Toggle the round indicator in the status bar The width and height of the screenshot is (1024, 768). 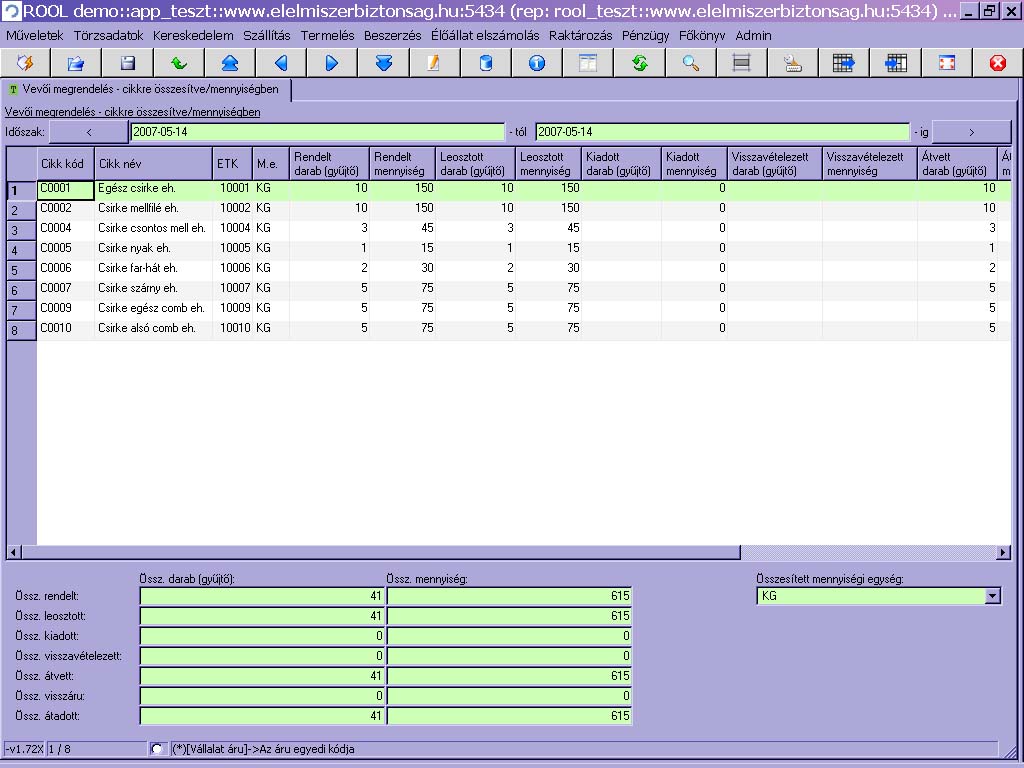(x=157, y=749)
